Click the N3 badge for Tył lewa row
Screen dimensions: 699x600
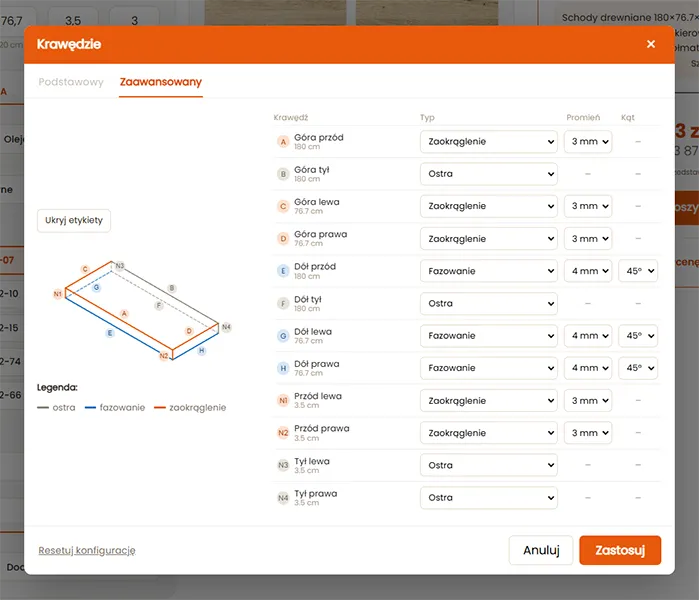click(x=283, y=465)
